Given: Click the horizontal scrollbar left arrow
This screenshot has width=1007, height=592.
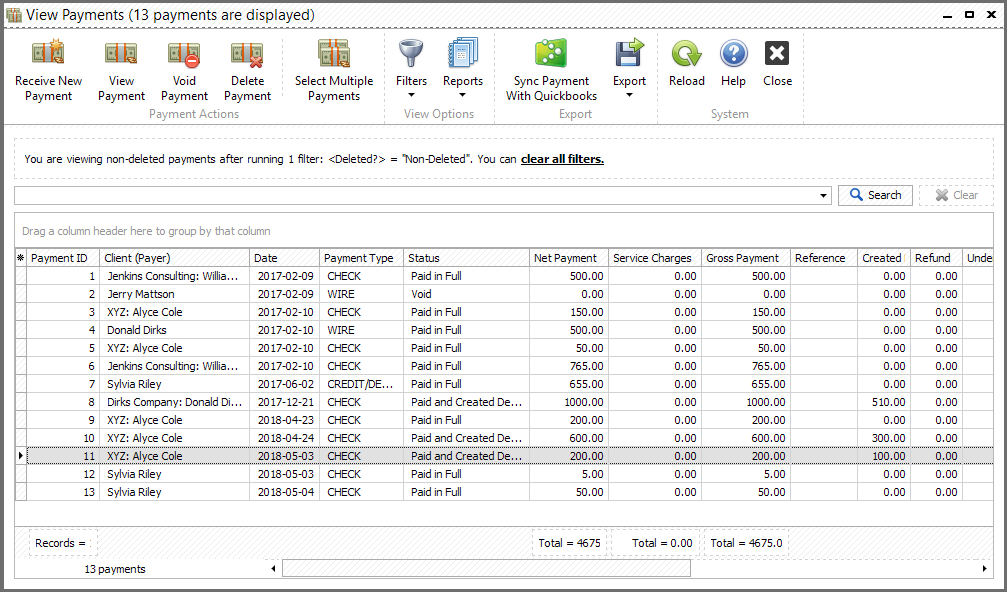Looking at the screenshot, I should [274, 568].
